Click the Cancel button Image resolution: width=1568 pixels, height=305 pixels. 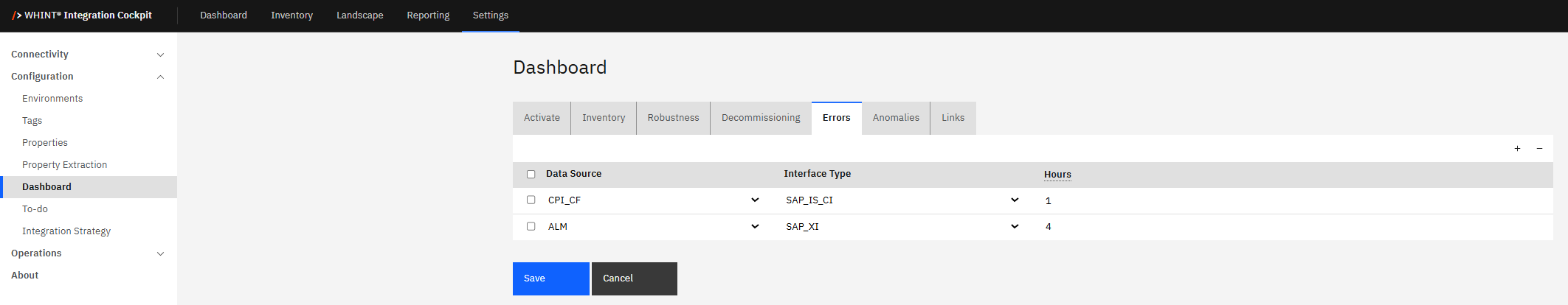tap(634, 278)
